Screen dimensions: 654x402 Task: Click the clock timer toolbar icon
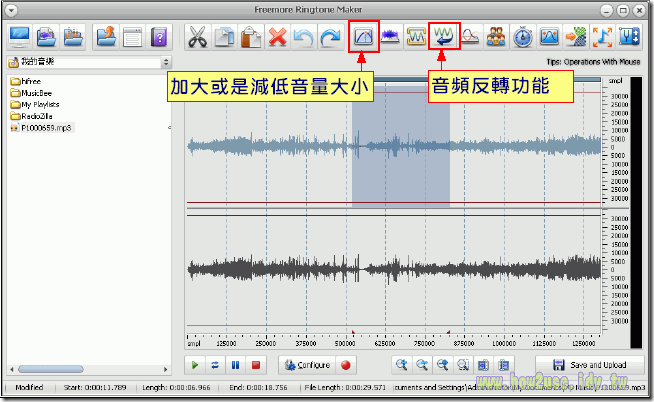pyautogui.click(x=522, y=38)
